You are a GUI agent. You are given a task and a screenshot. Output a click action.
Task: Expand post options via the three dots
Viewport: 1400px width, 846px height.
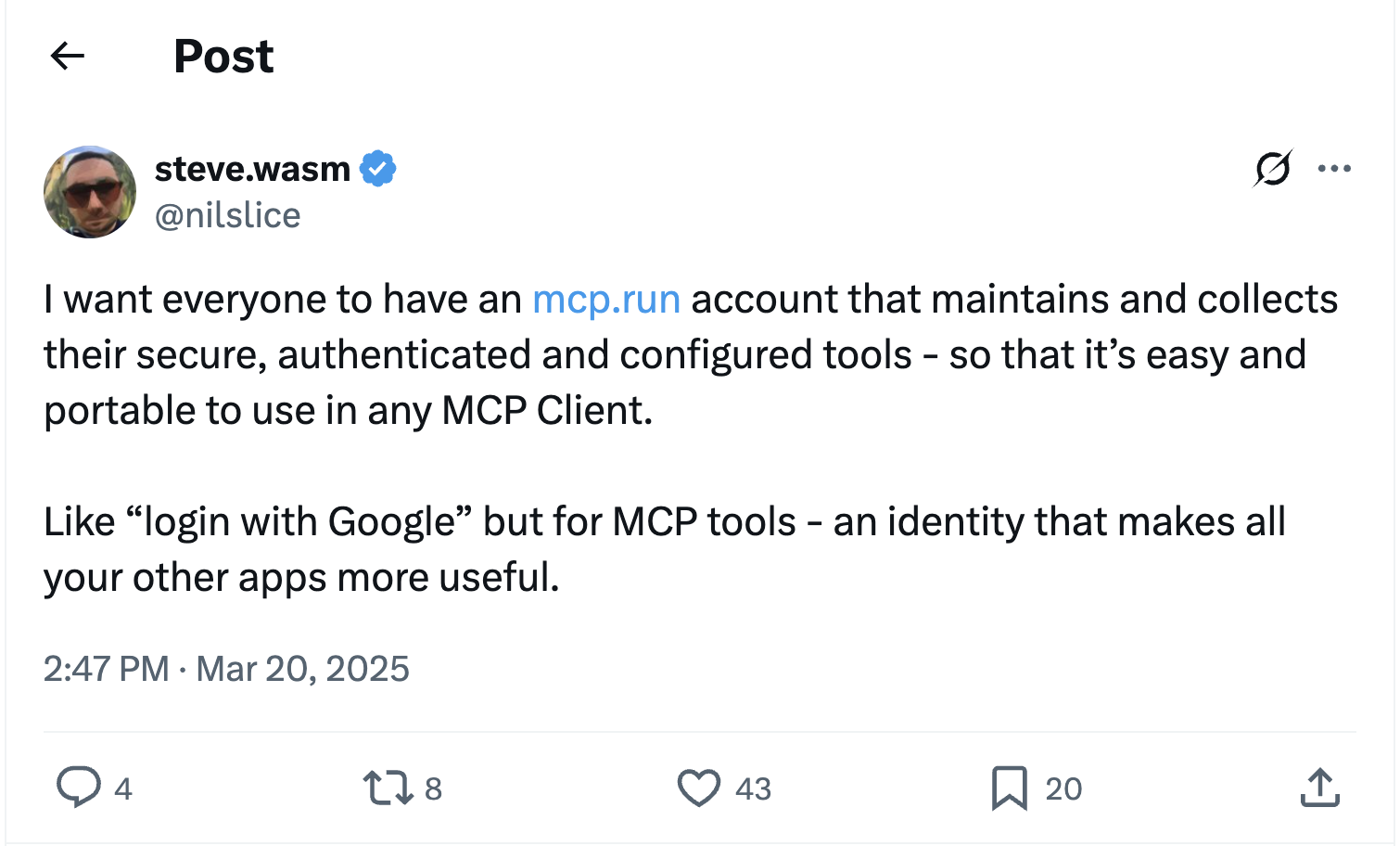pos(1335,168)
